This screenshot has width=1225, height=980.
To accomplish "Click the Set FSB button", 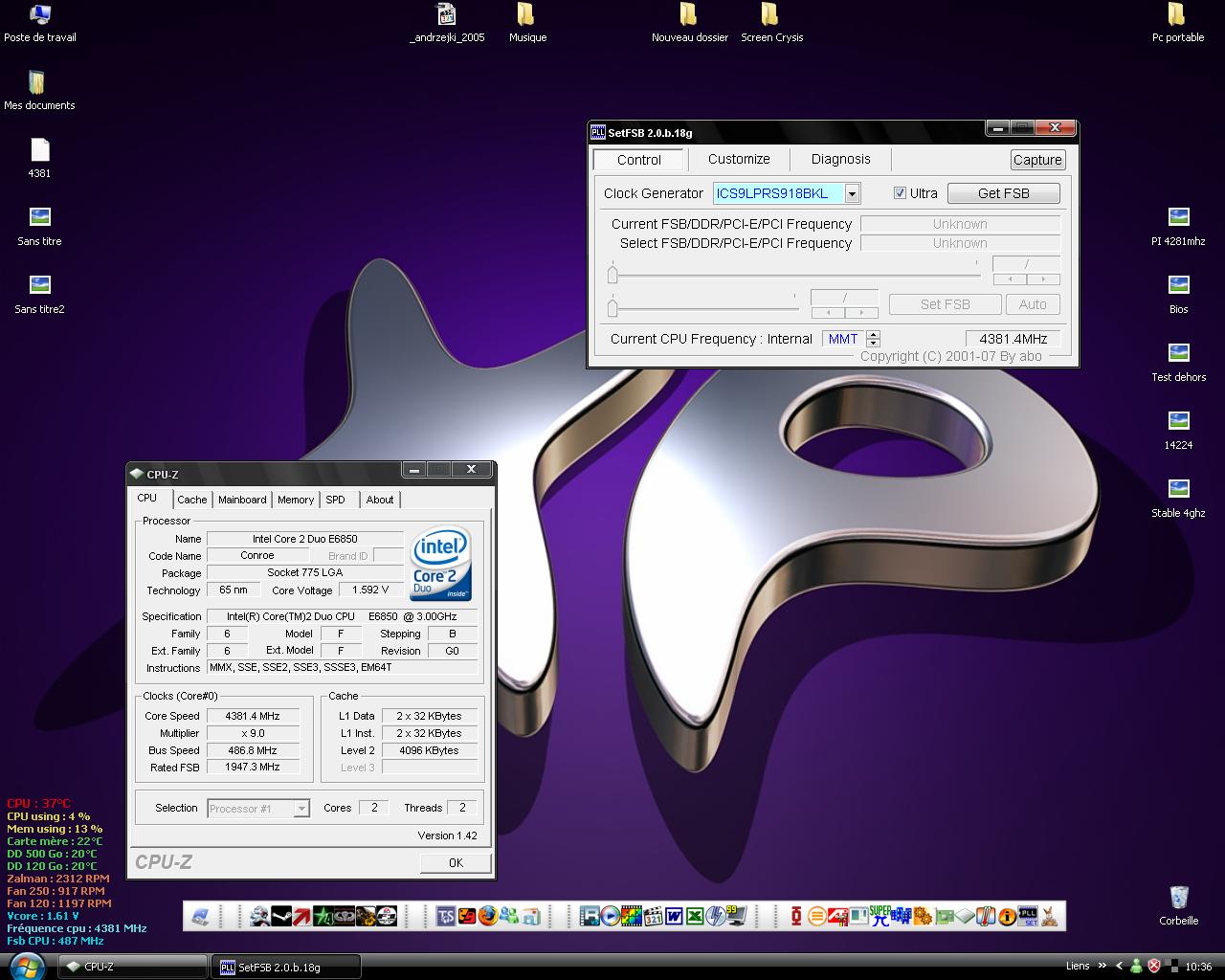I will (945, 304).
